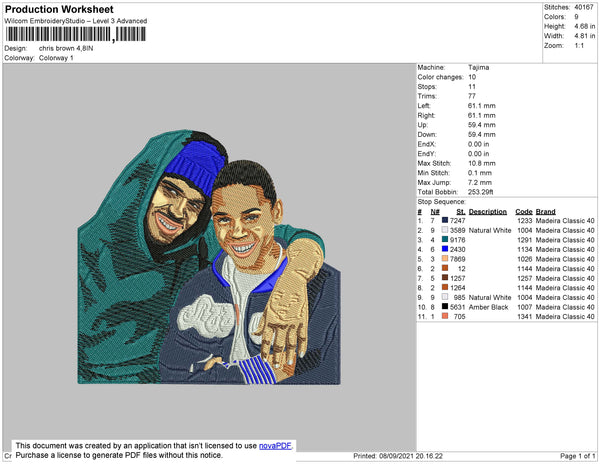The height and width of the screenshot is (464, 600).
Task: Click 'Wilcom EmbroideryStudio – Level 3 Advanced' text
Action: point(76,21)
